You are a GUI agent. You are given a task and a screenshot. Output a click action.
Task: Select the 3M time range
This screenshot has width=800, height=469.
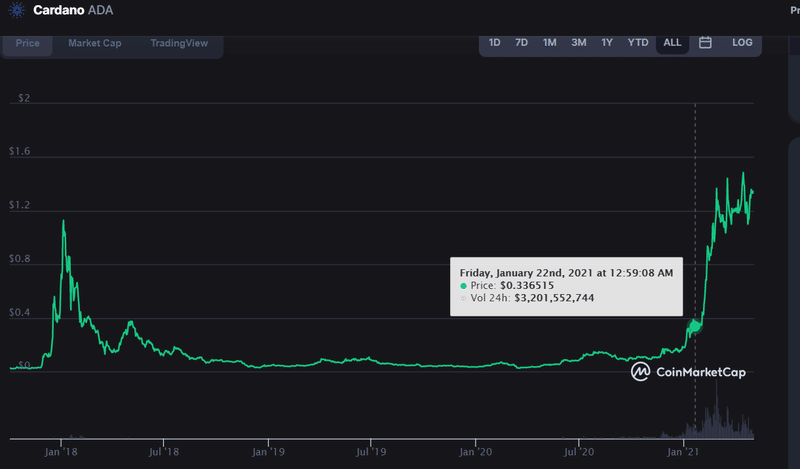click(x=579, y=42)
